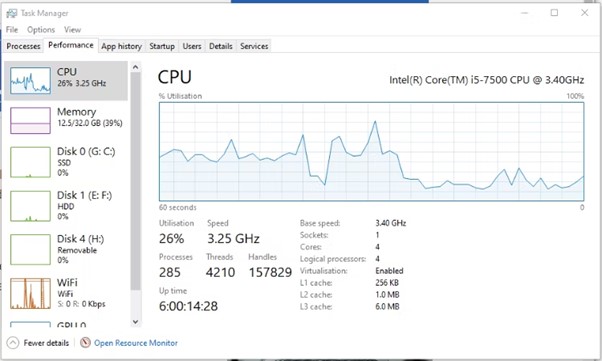This screenshot has height=361, width=602.
Task: Open the Options menu
Action: 41,30
